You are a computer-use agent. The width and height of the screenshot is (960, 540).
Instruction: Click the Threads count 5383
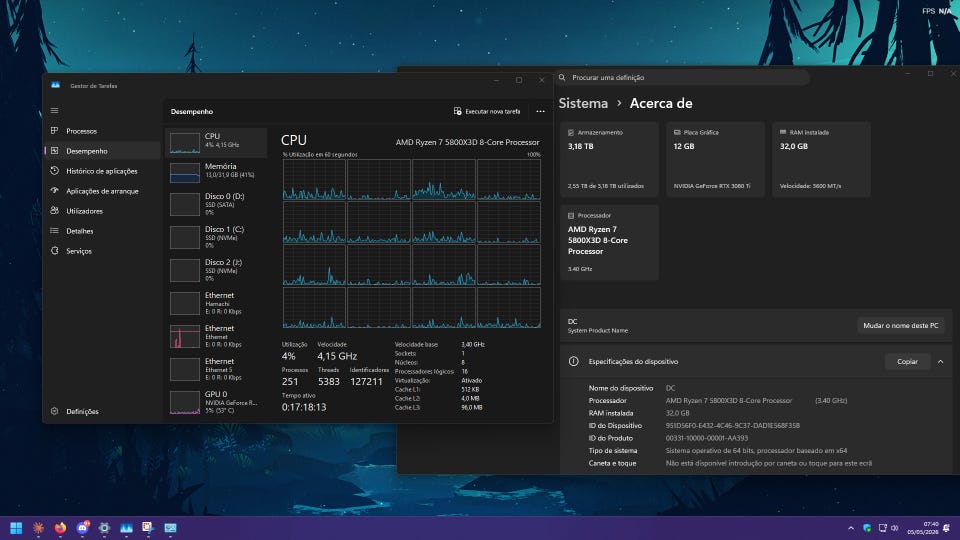point(329,382)
